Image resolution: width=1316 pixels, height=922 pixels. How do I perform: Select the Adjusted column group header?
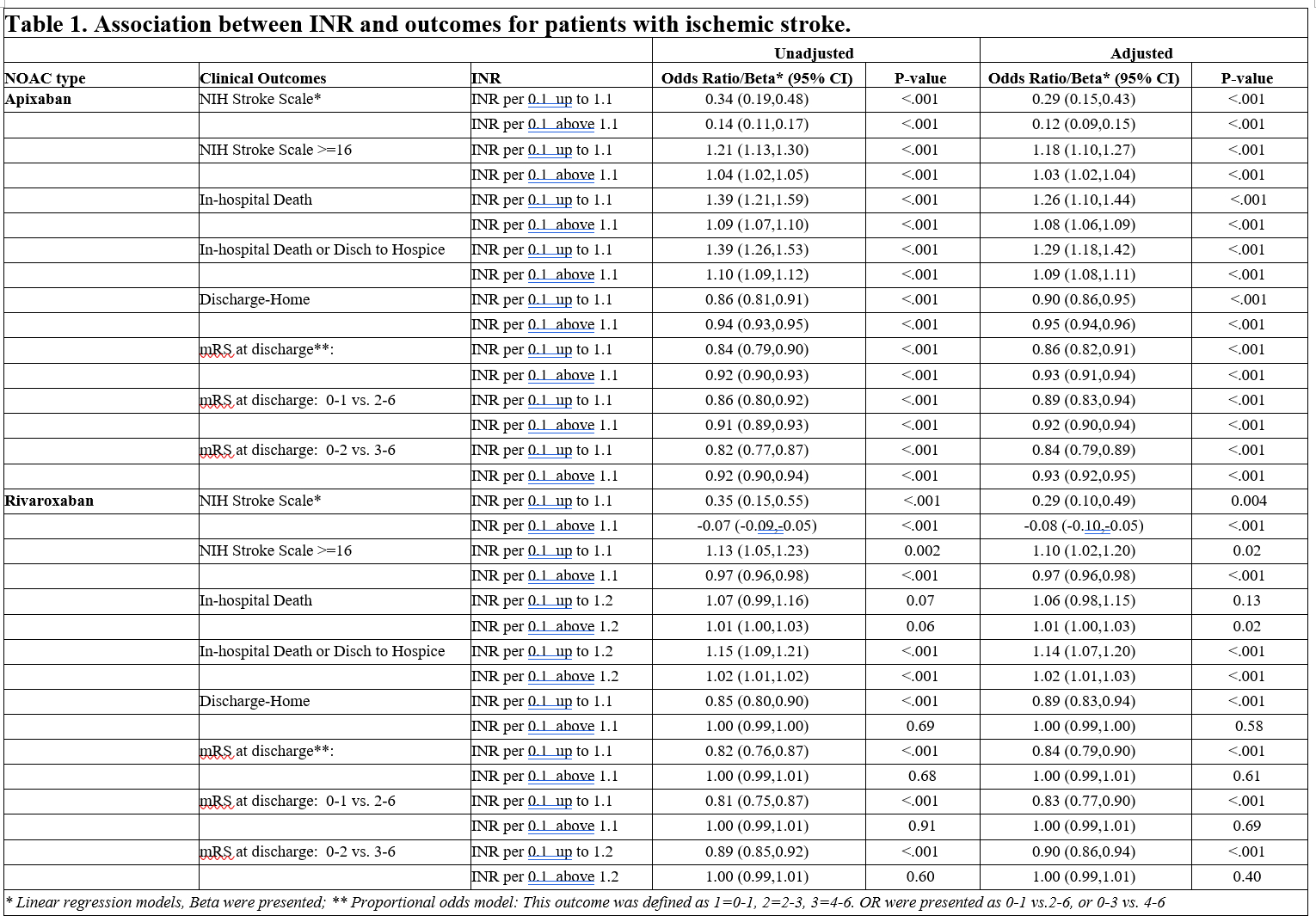[x=1141, y=53]
